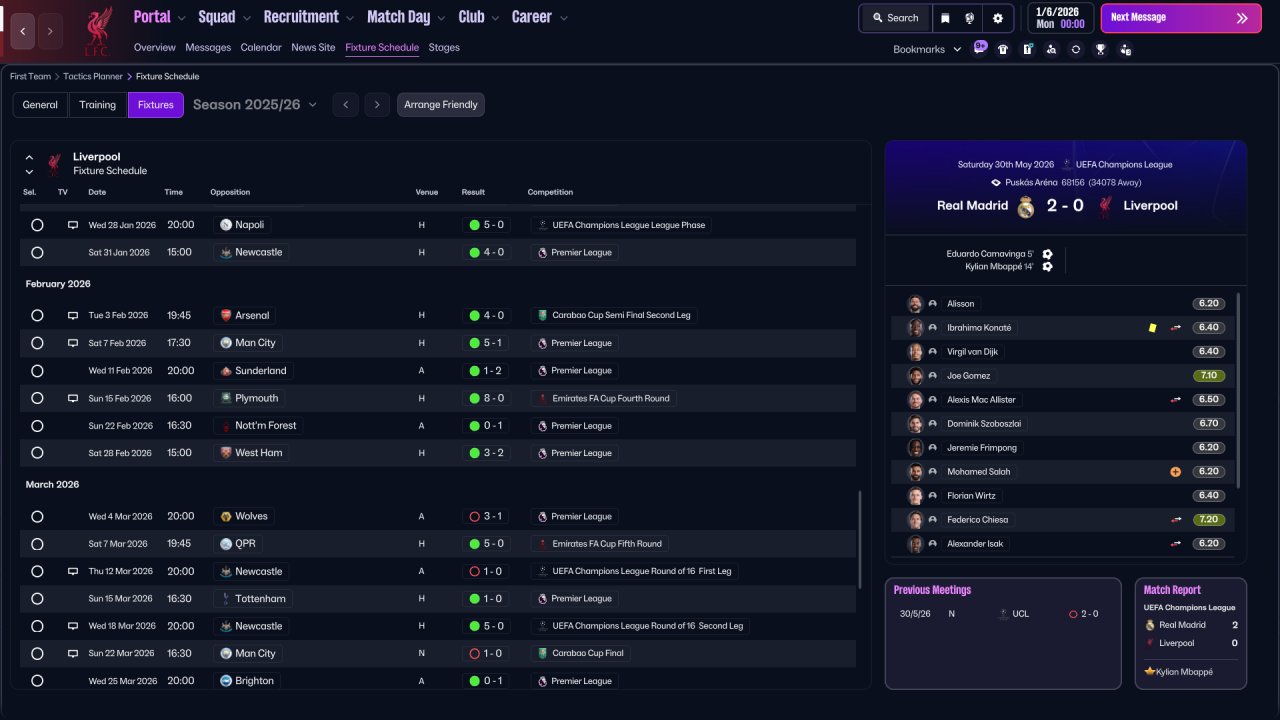Select the radio button for the Arsenal fixture
The image size is (1280, 720).
coord(37,315)
